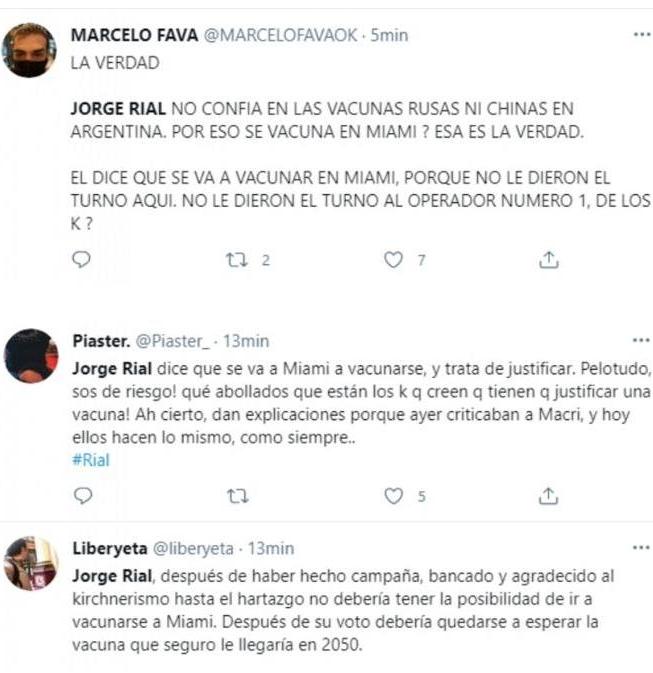View MARCELO FAVA's profile picture
The width and height of the screenshot is (653, 673).
click(29, 50)
